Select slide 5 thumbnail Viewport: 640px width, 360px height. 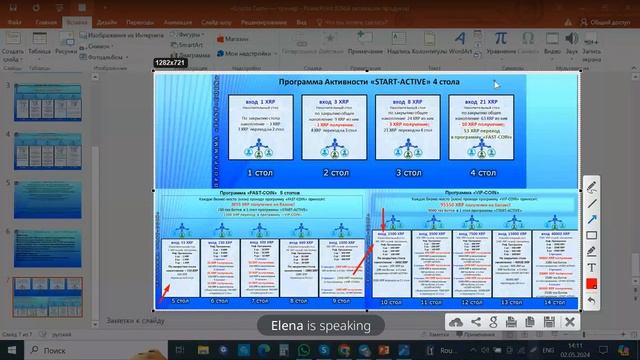point(48,200)
